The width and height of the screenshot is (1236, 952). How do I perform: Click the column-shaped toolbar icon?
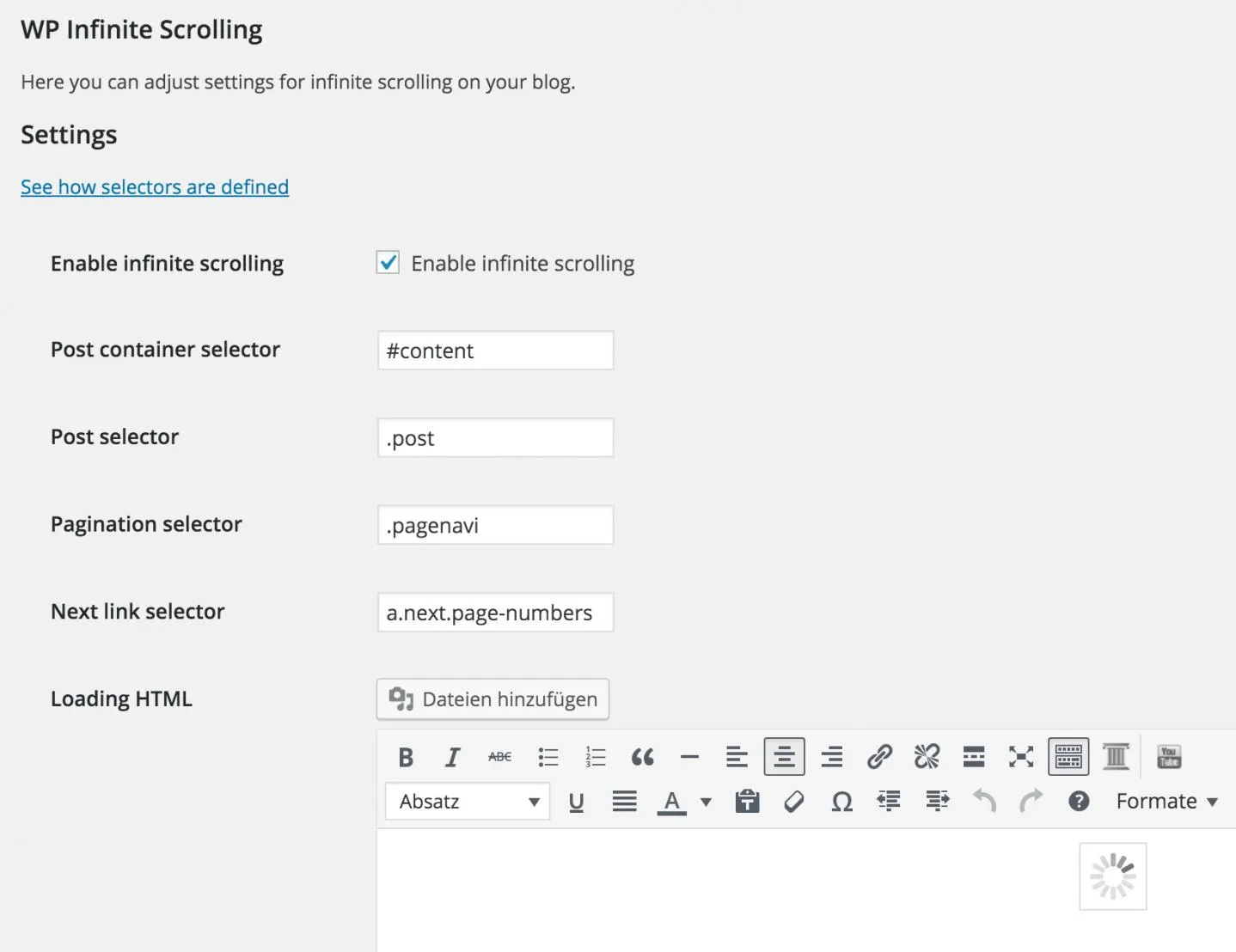click(1116, 757)
